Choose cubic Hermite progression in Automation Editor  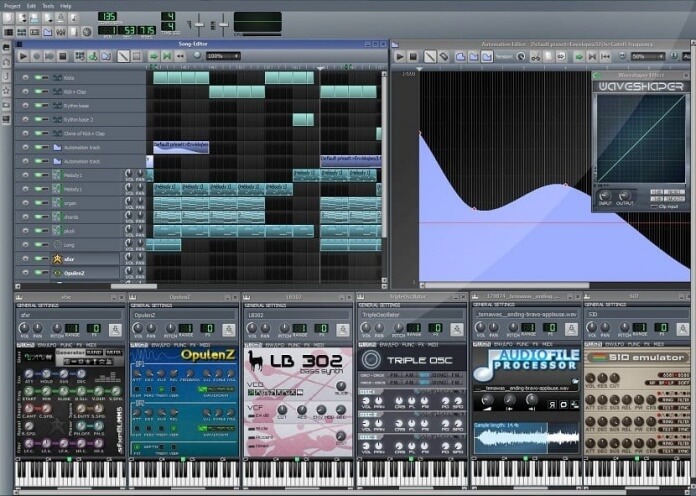pyautogui.click(x=487, y=56)
